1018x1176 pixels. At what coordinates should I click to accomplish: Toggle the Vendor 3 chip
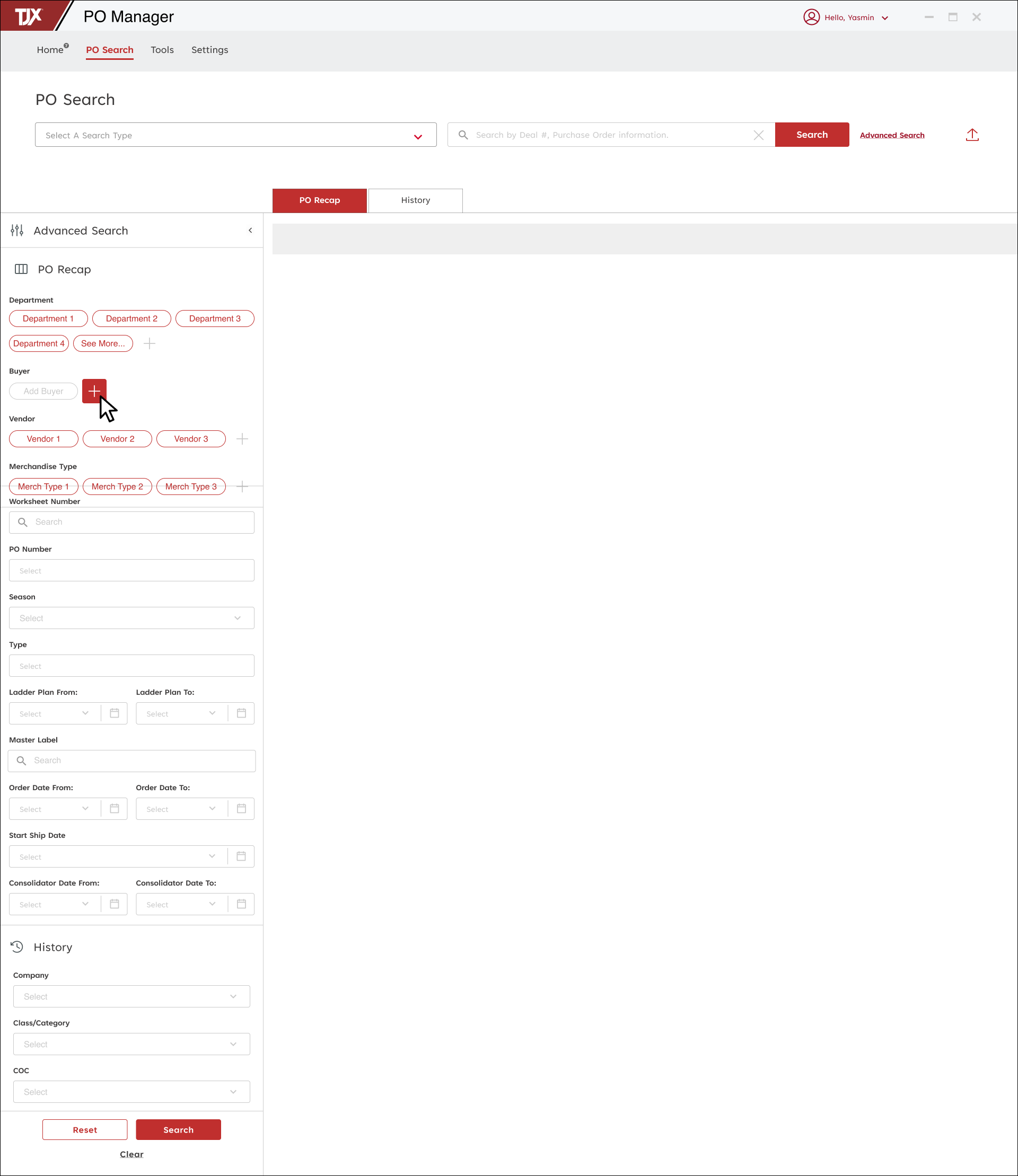click(x=191, y=439)
